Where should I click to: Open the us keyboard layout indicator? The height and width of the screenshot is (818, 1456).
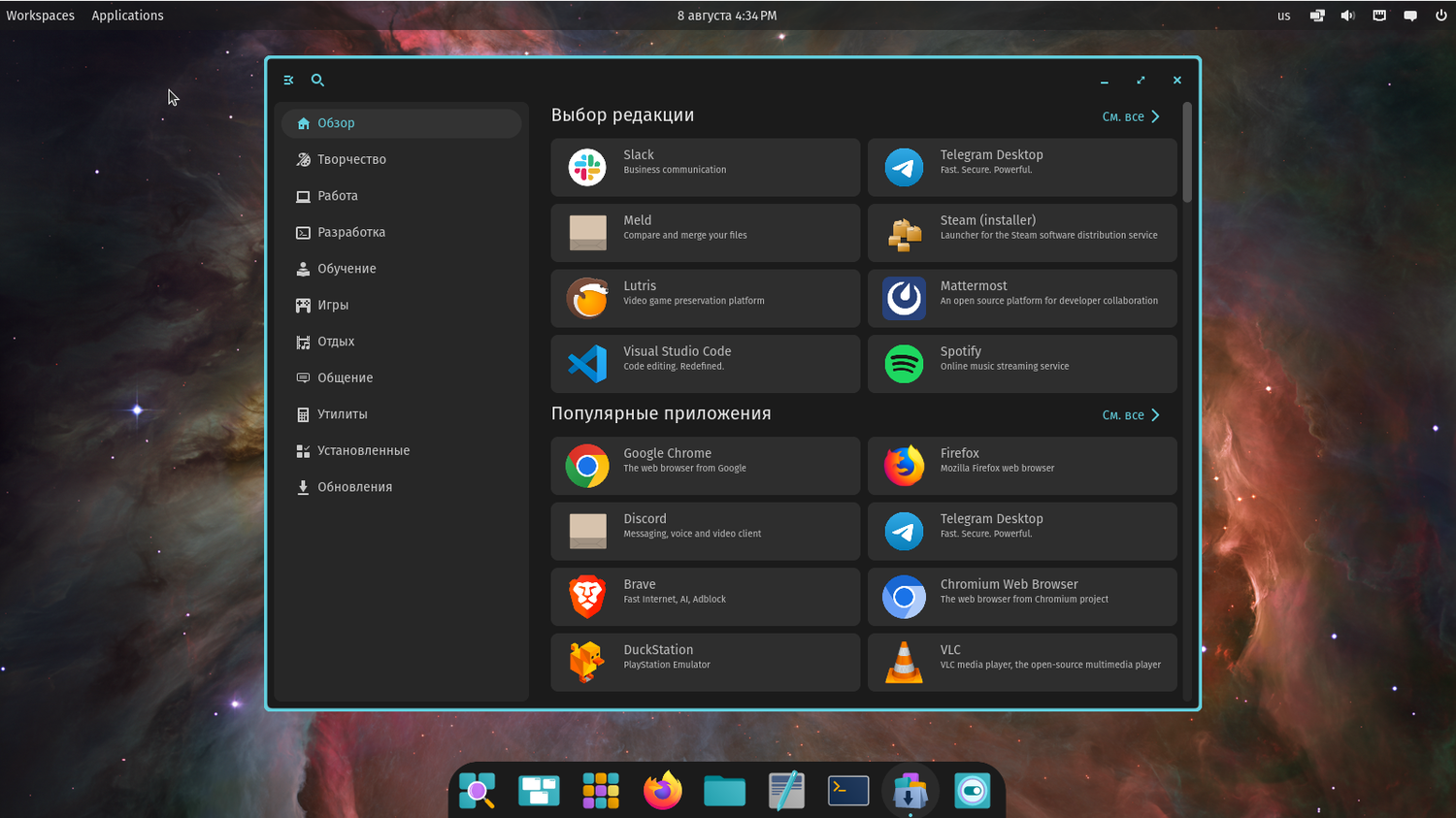coord(1284,16)
